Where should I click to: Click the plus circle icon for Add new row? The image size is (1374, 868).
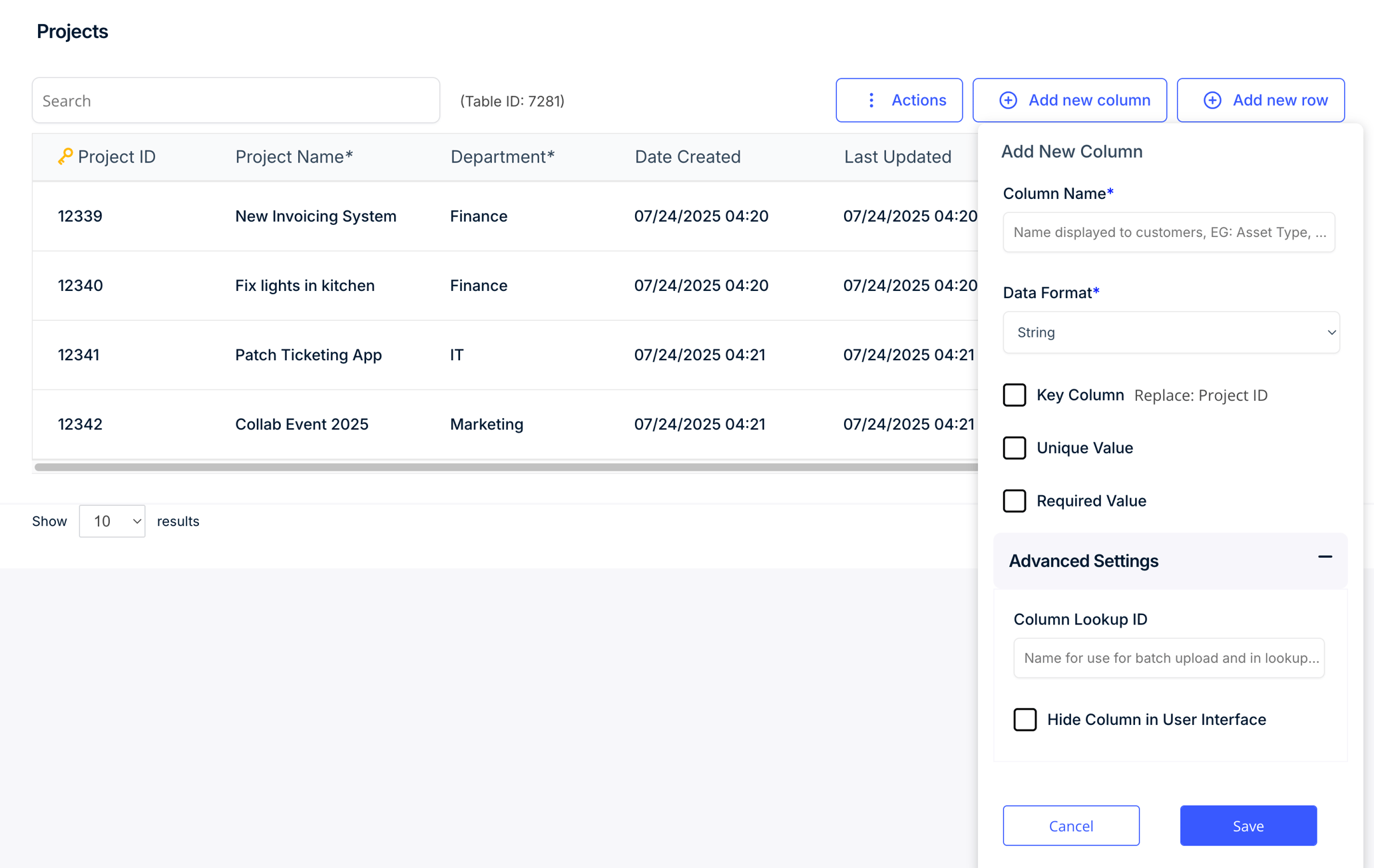(x=1212, y=101)
